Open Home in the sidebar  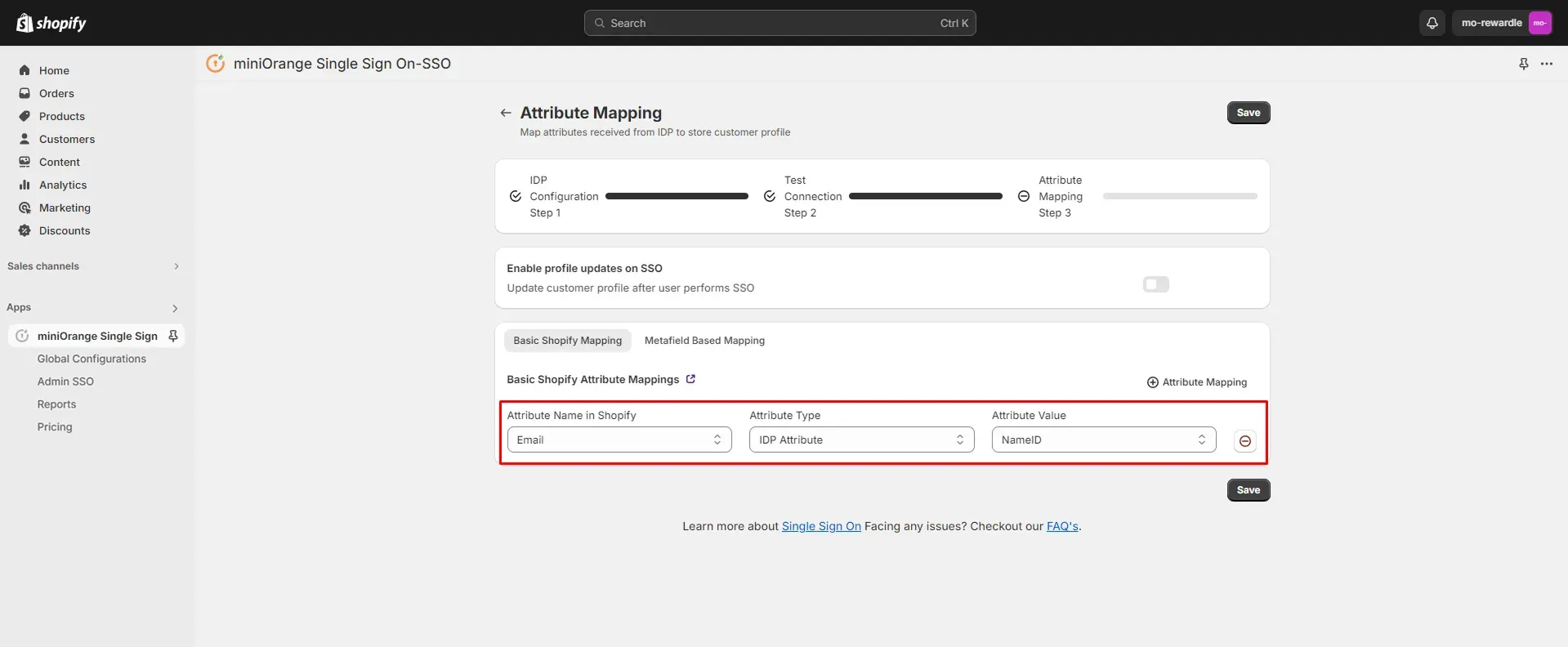(54, 70)
